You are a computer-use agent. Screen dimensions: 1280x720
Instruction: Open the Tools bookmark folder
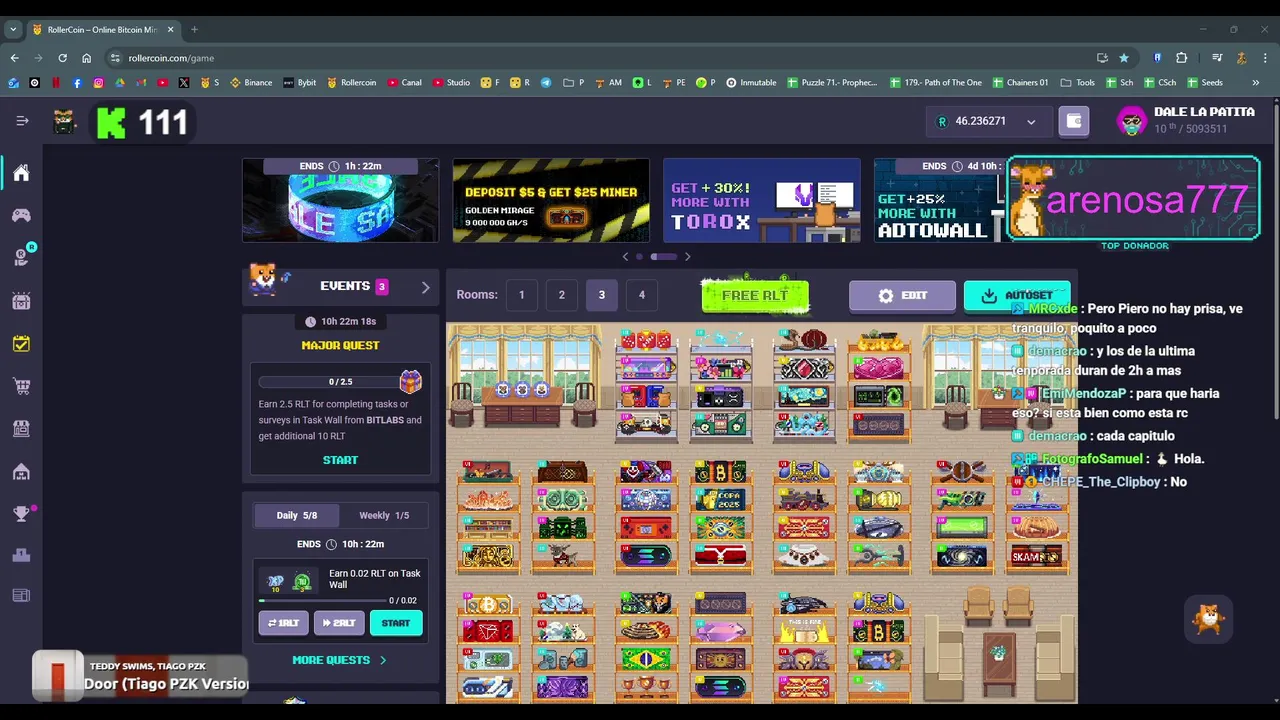pyautogui.click(x=1077, y=83)
